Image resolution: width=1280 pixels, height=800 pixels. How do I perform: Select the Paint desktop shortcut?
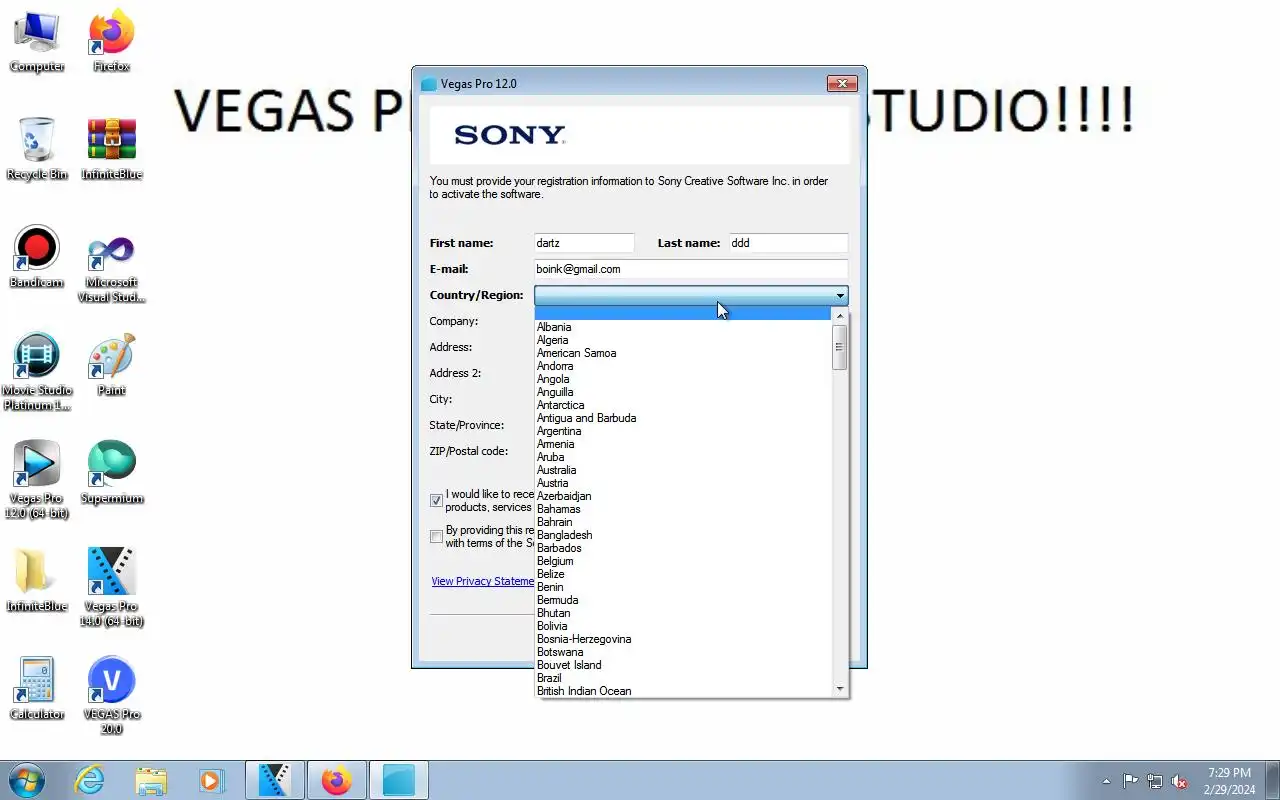pyautogui.click(x=111, y=366)
